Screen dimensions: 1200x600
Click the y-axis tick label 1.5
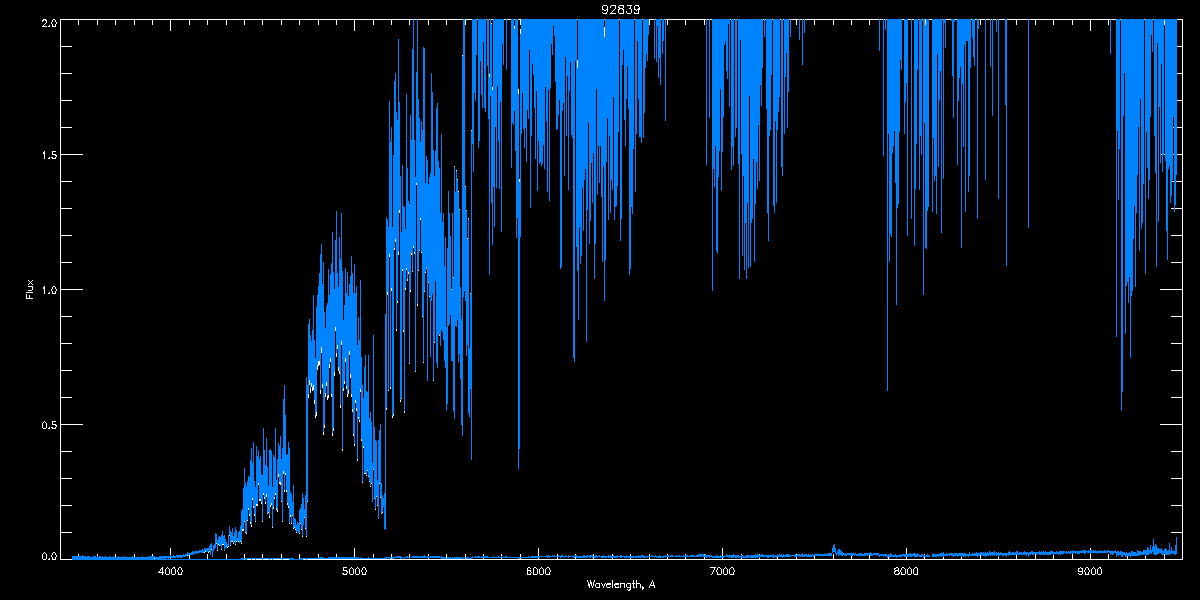47,155
